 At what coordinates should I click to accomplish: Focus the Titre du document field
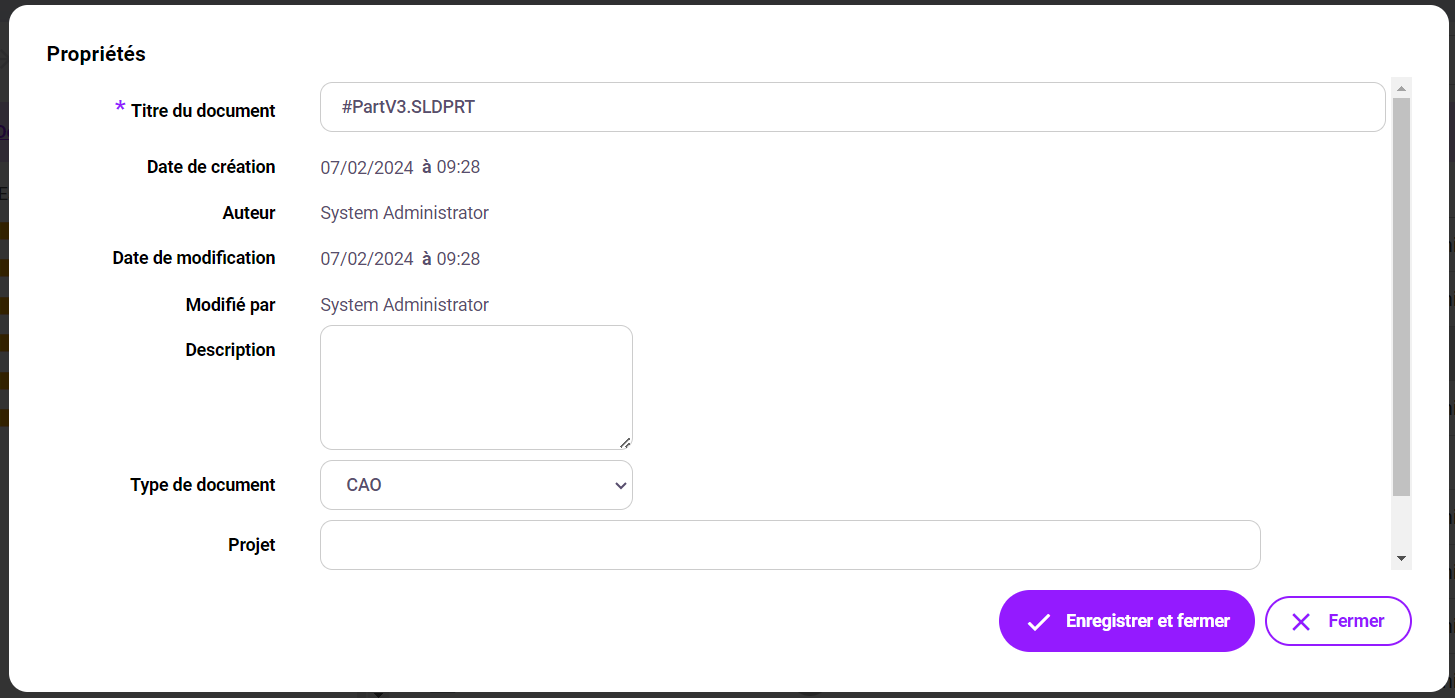point(852,107)
